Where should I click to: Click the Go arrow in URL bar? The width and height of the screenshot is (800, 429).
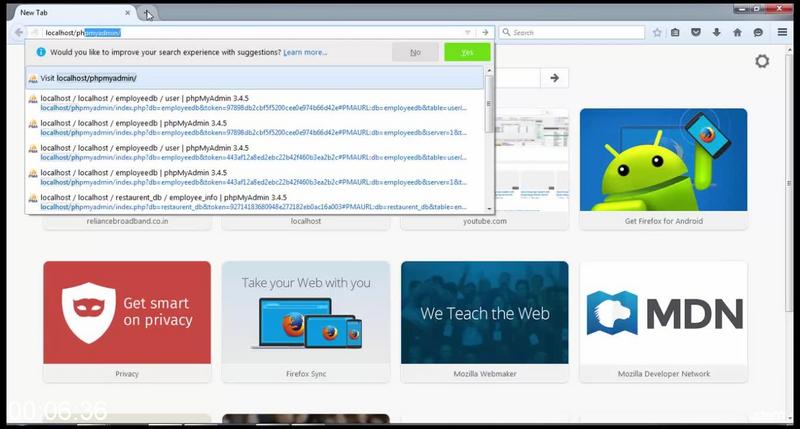(x=485, y=32)
